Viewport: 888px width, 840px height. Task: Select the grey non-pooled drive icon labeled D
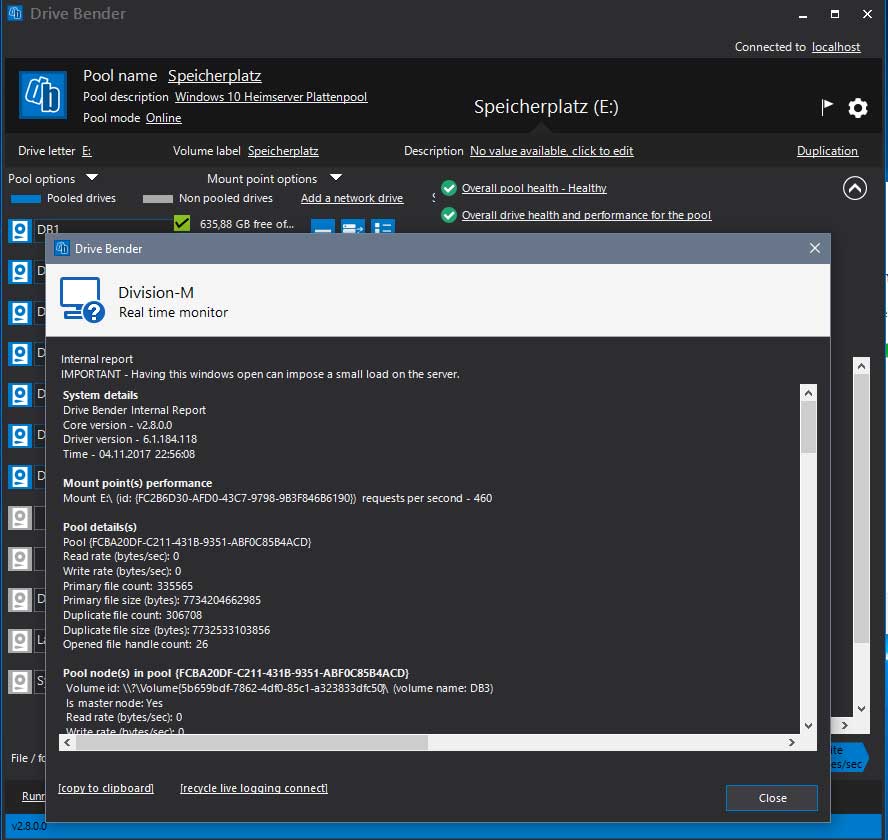[x=20, y=600]
